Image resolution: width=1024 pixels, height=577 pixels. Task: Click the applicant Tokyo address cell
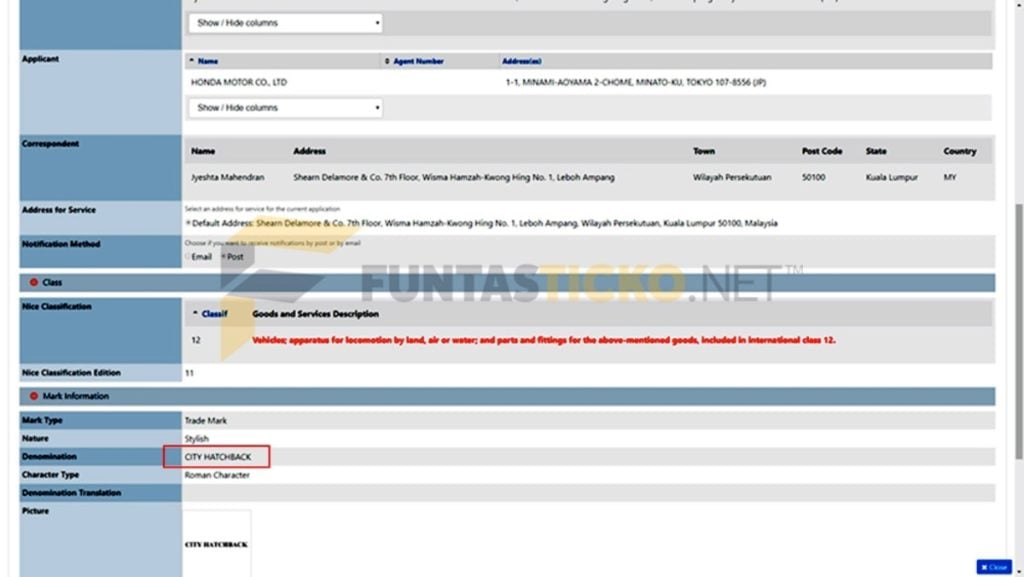(x=635, y=82)
